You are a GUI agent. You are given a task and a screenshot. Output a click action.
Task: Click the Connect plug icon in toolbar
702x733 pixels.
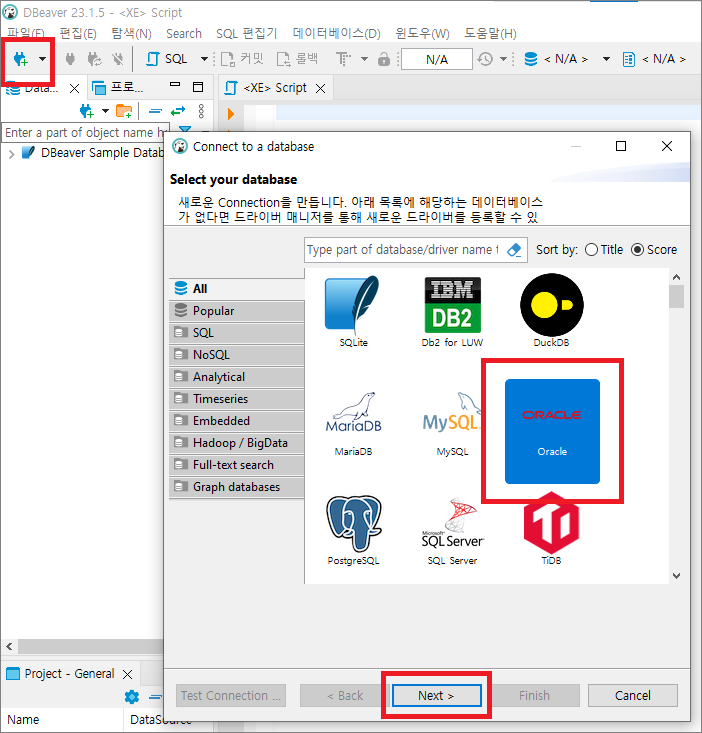pos(70,59)
